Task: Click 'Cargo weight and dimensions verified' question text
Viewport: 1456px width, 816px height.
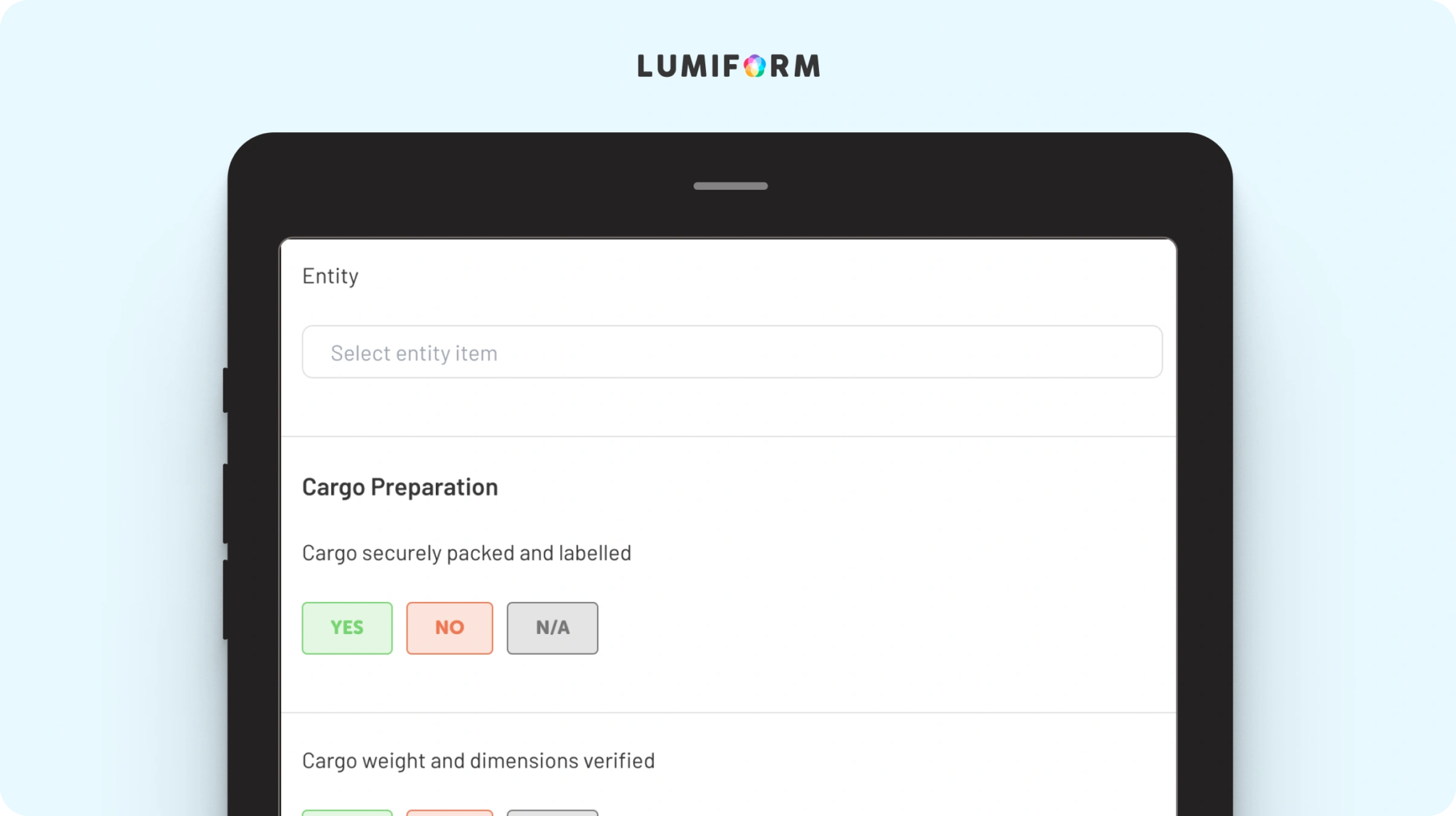Action: (x=478, y=761)
